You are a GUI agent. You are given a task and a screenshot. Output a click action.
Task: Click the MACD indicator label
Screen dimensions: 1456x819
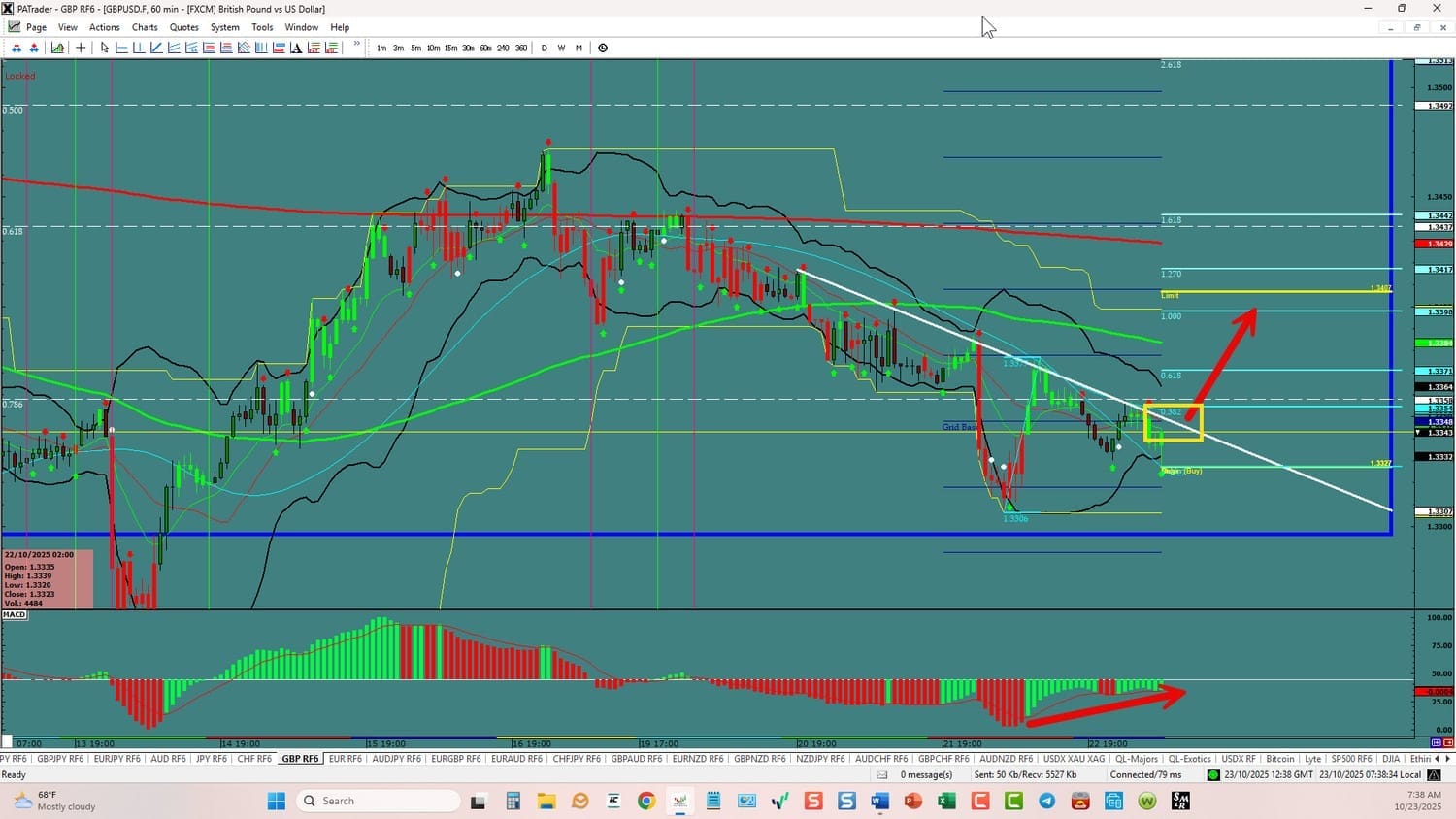(15, 614)
